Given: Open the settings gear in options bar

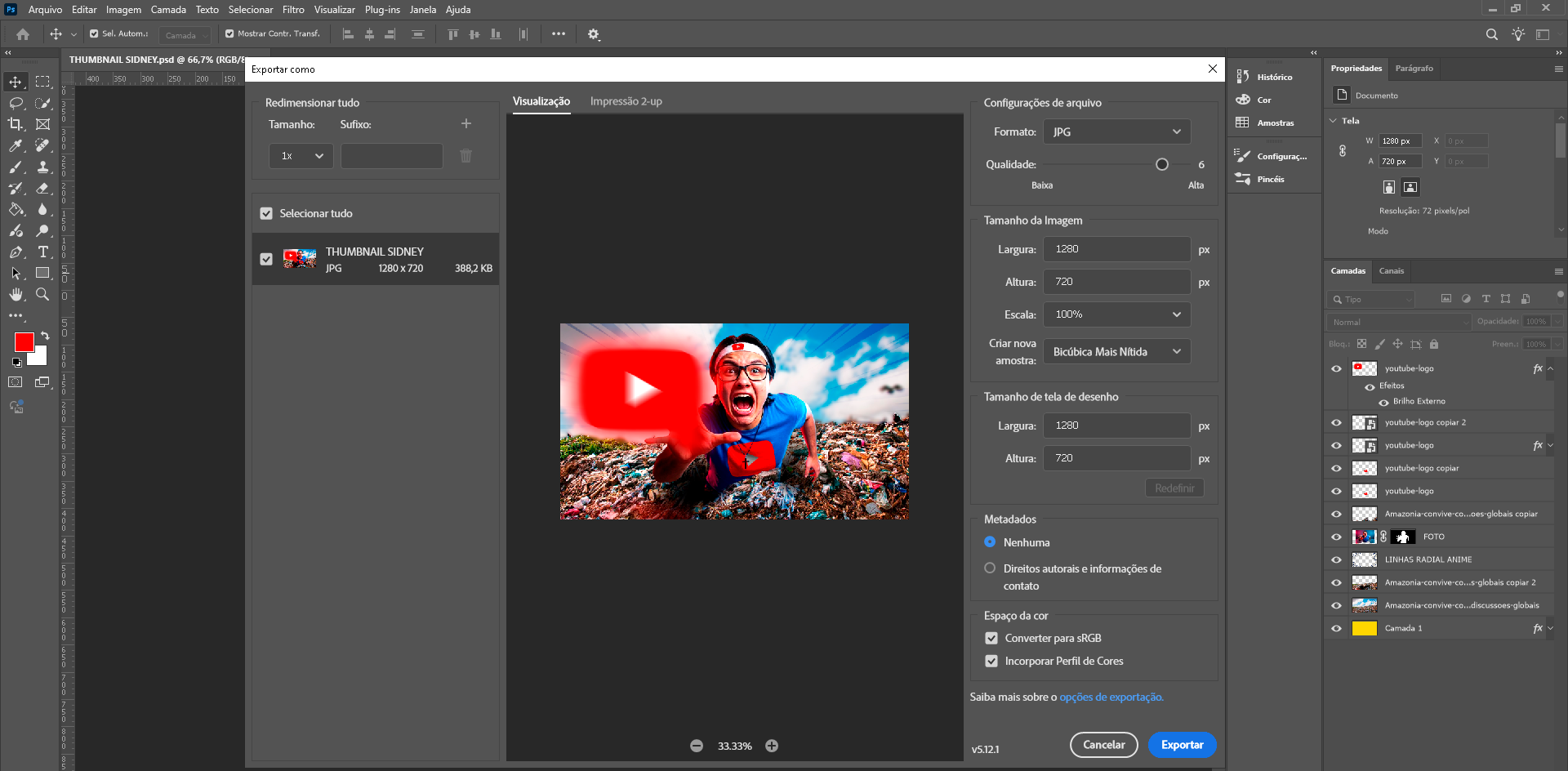Looking at the screenshot, I should (594, 34).
